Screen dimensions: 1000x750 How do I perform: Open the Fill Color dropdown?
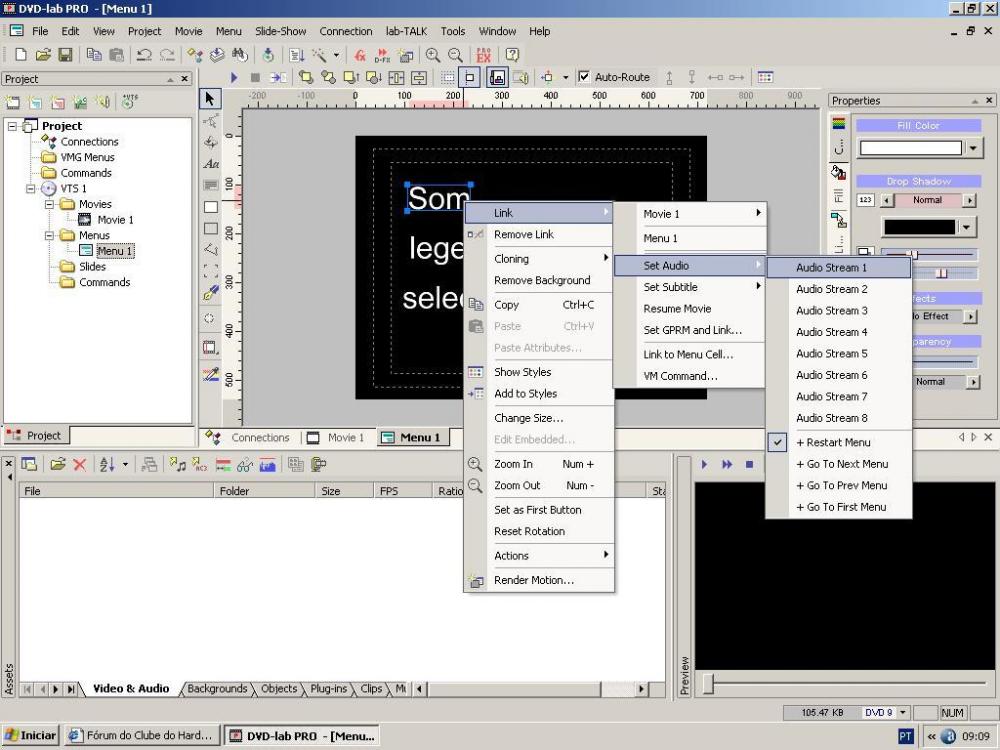(975, 148)
